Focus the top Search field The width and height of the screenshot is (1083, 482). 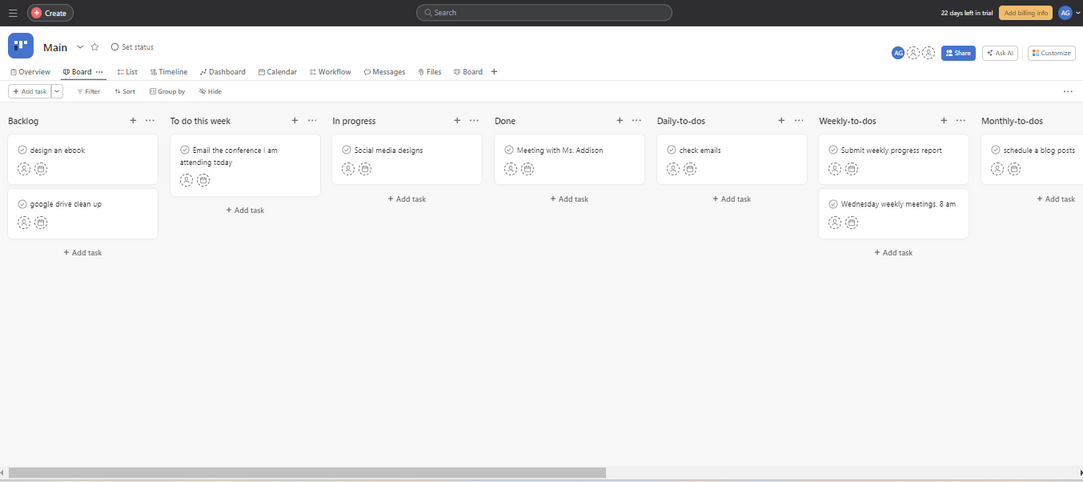point(544,12)
